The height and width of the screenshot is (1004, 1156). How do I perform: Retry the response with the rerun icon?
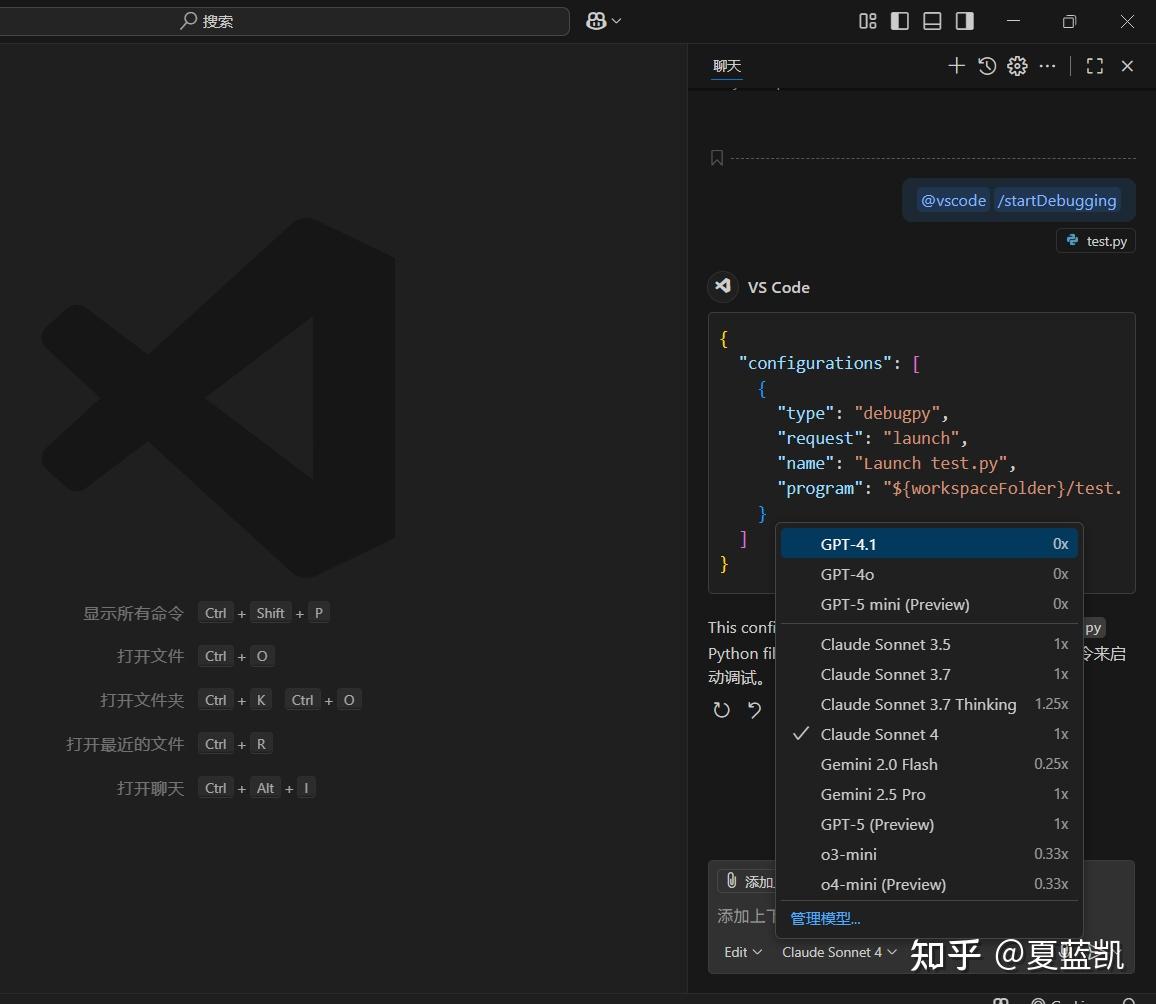point(722,710)
